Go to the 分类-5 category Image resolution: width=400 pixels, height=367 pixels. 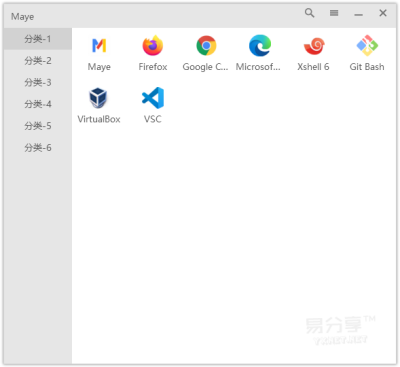click(x=38, y=126)
